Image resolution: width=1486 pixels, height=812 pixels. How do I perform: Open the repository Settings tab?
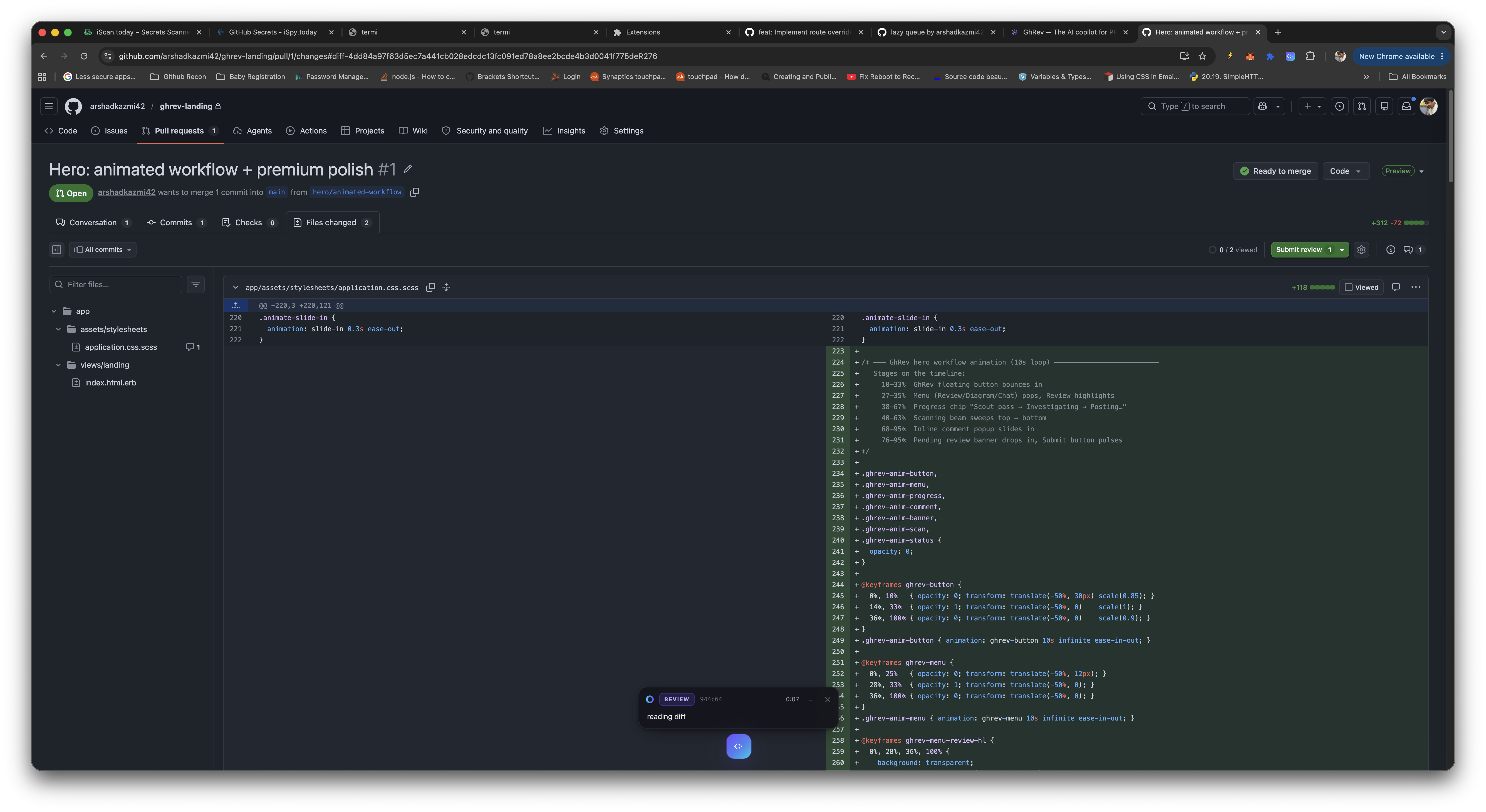pos(621,131)
